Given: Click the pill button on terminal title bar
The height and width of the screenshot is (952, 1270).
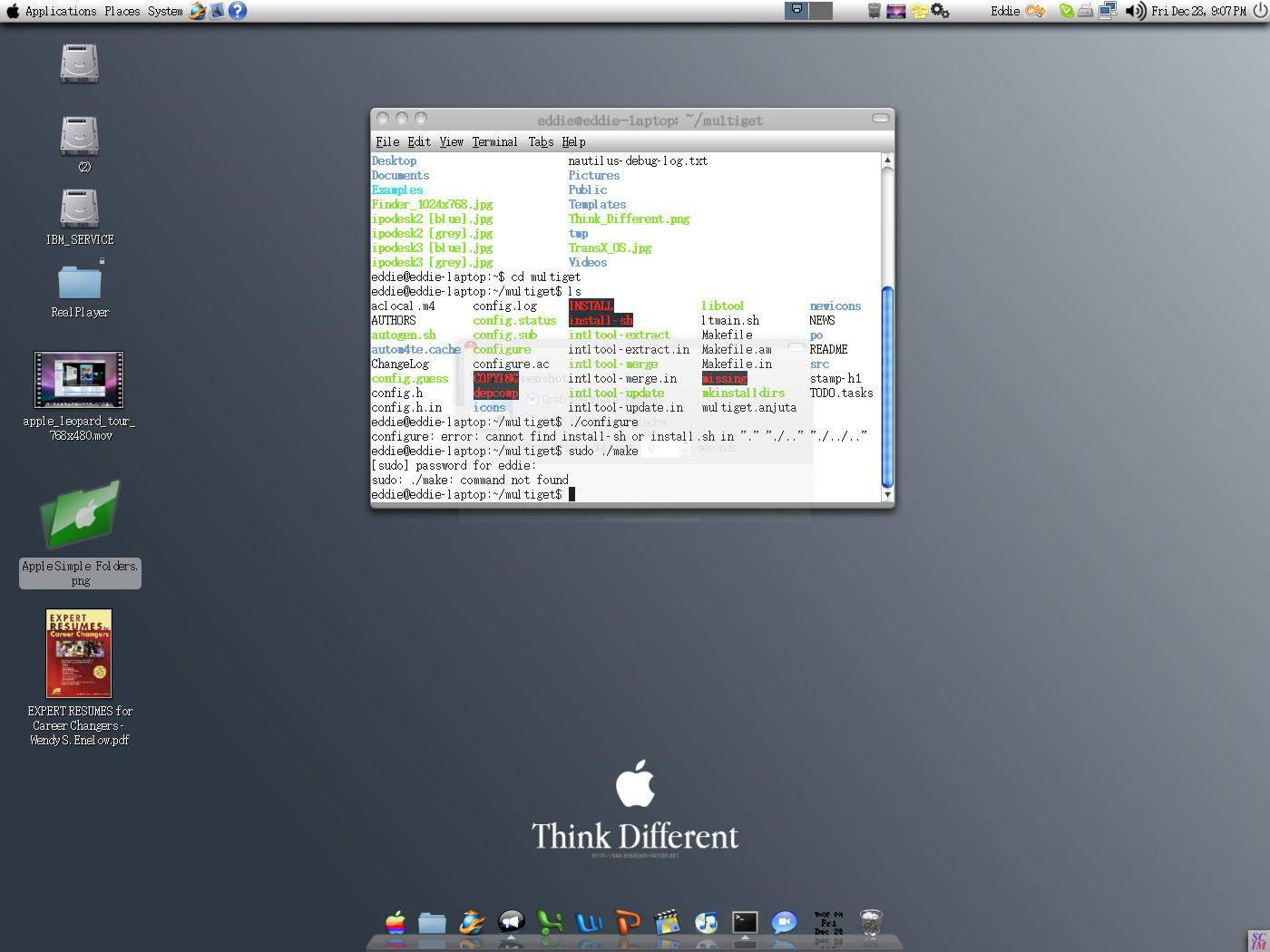Looking at the screenshot, I should click(880, 118).
